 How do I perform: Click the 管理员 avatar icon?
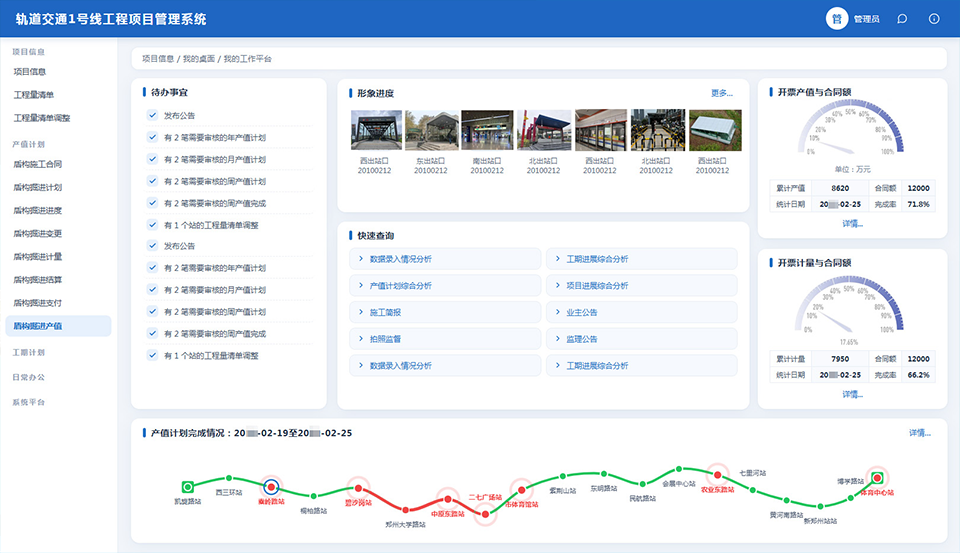[x=836, y=18]
